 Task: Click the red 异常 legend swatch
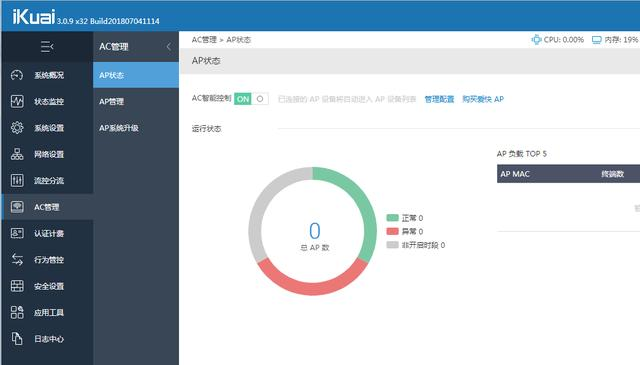[x=392, y=231]
